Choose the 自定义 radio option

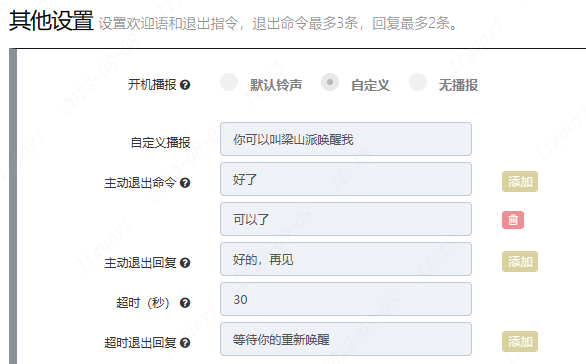pos(330,82)
